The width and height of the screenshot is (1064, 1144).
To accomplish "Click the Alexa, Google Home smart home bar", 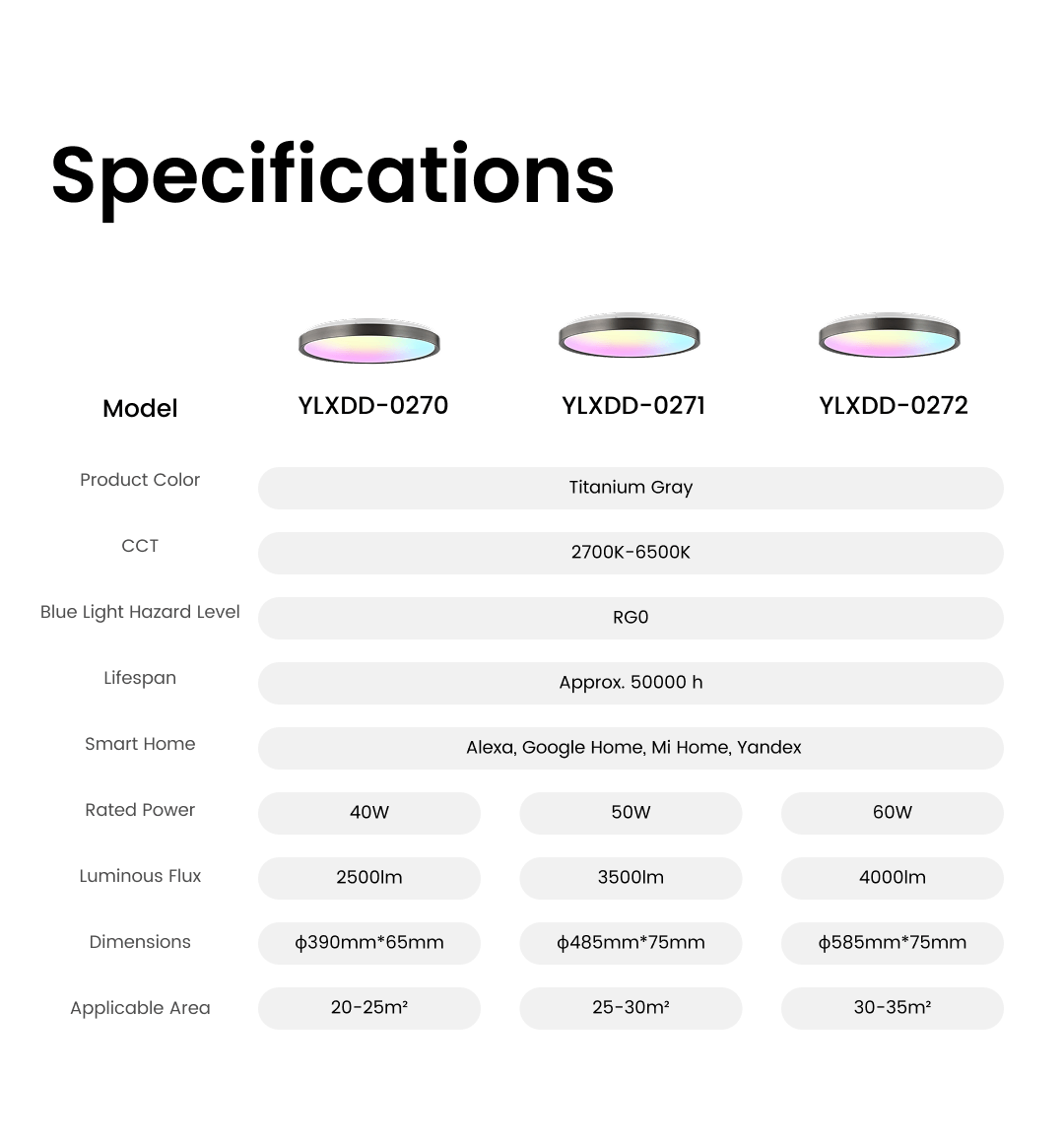I will click(631, 748).
